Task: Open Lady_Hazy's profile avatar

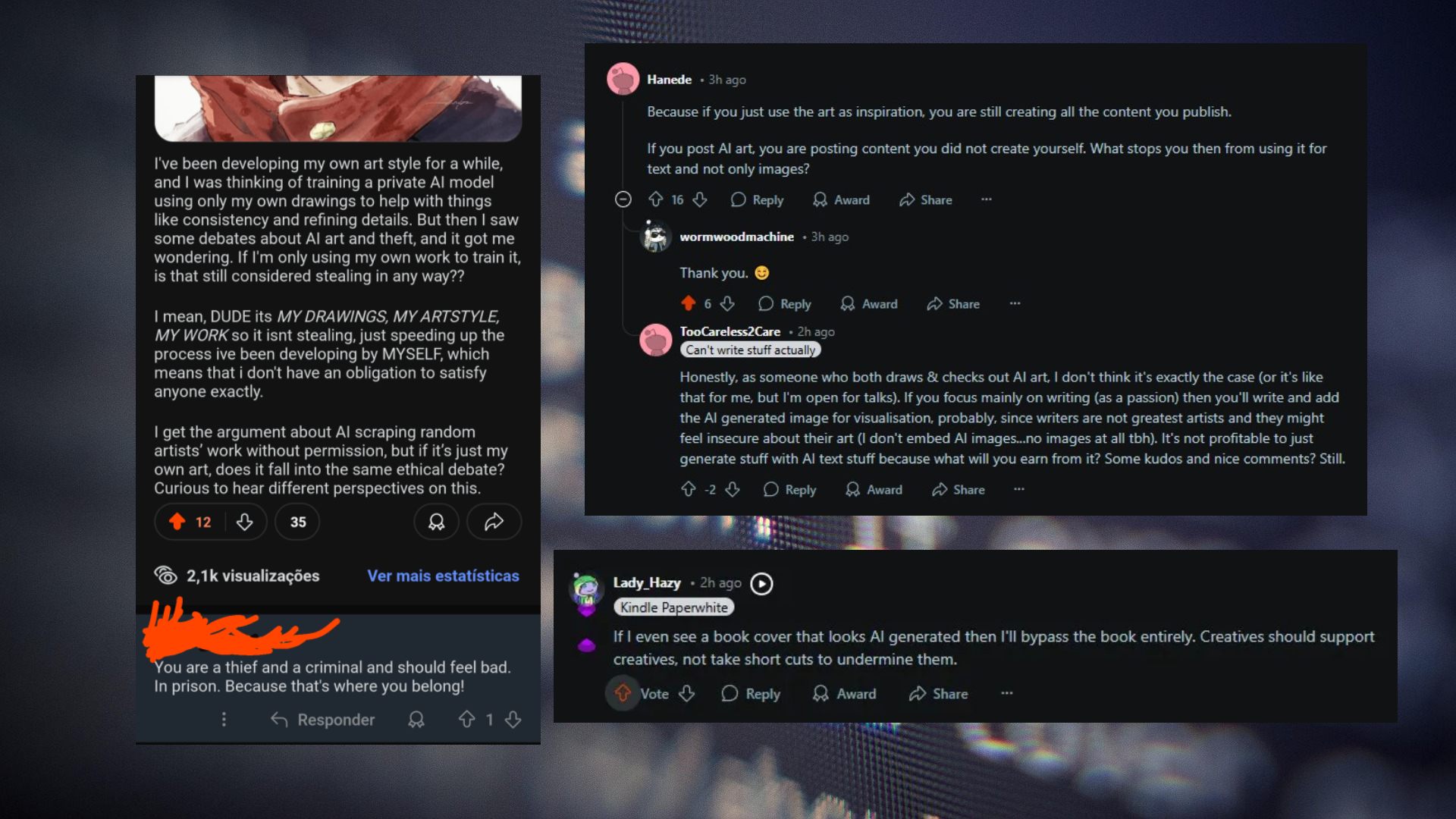Action: (x=585, y=593)
